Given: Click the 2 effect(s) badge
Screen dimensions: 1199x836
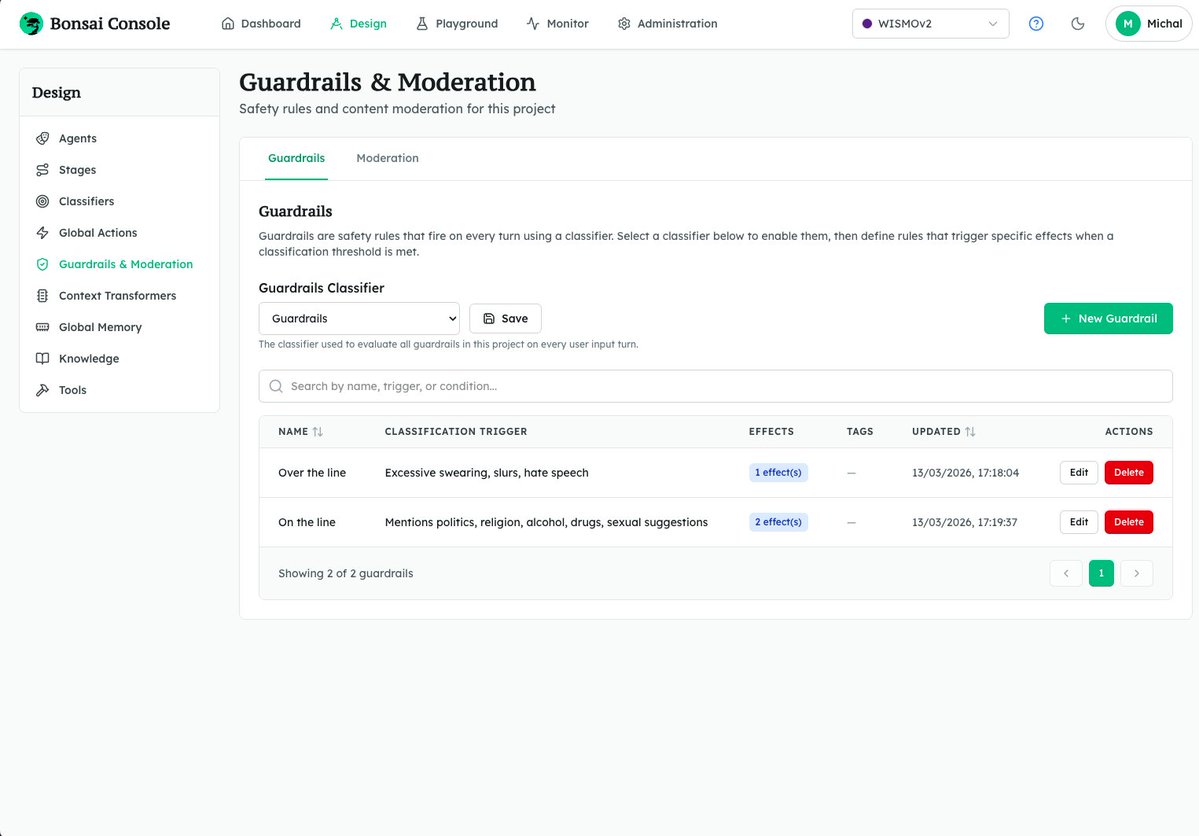Looking at the screenshot, I should coord(778,522).
